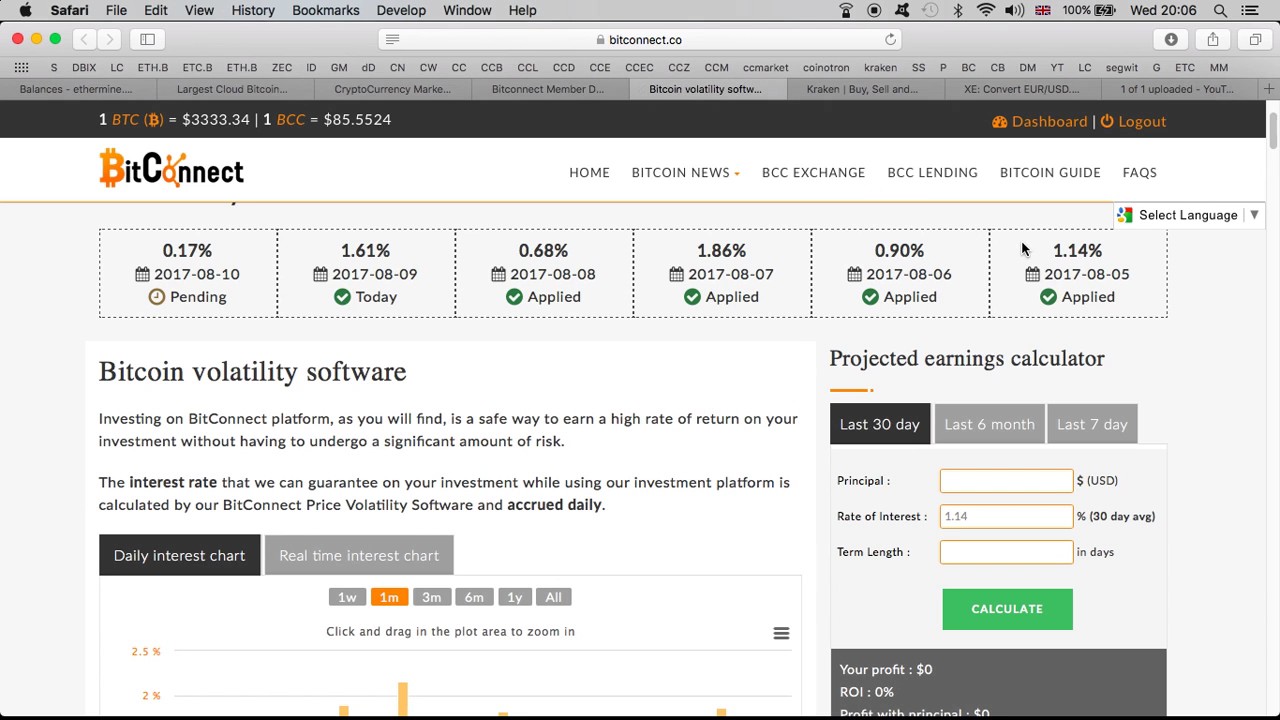This screenshot has width=1280, height=720.
Task: Open the Develop menu
Action: tap(401, 10)
